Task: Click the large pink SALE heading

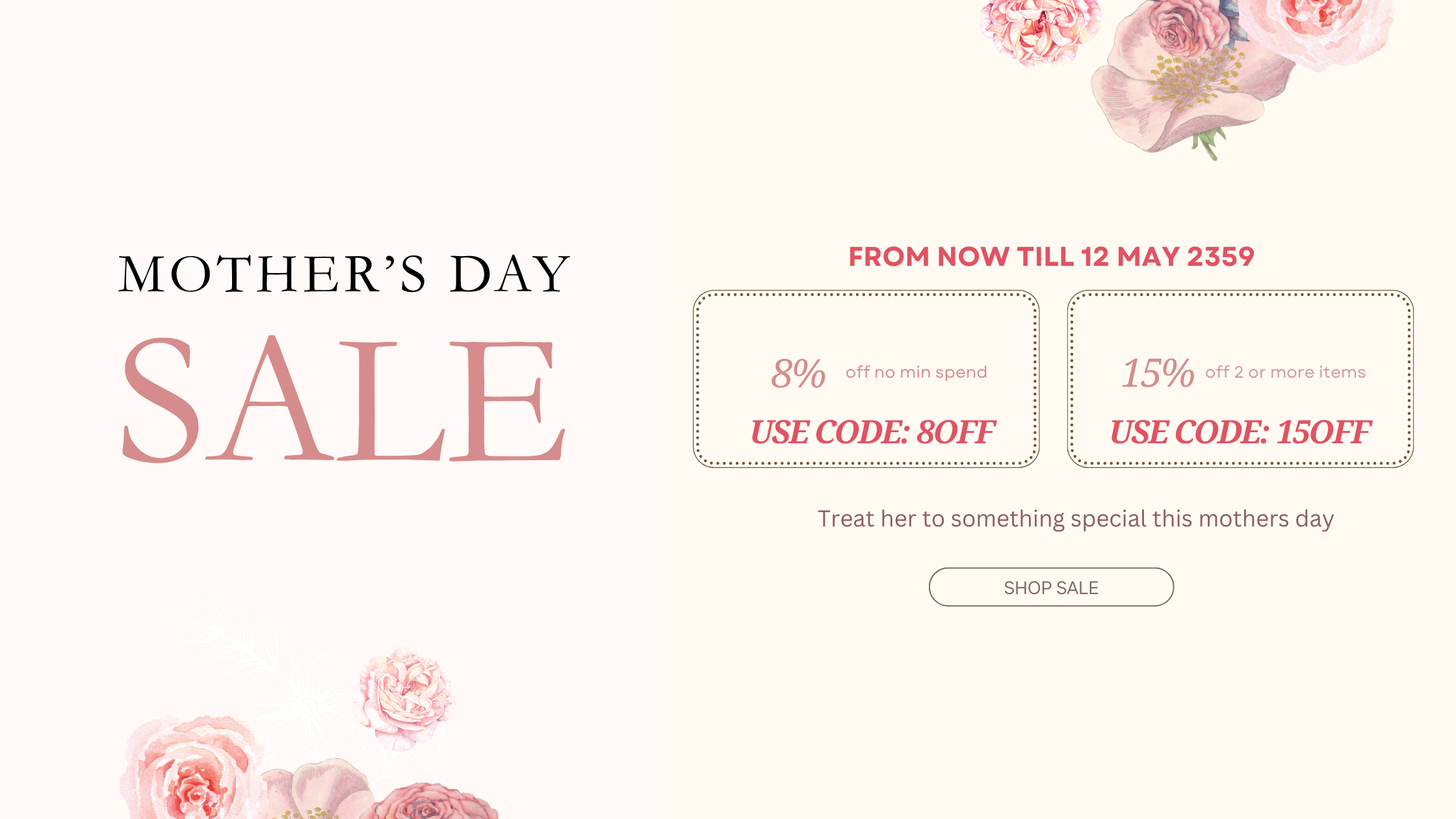Action: 343,398
